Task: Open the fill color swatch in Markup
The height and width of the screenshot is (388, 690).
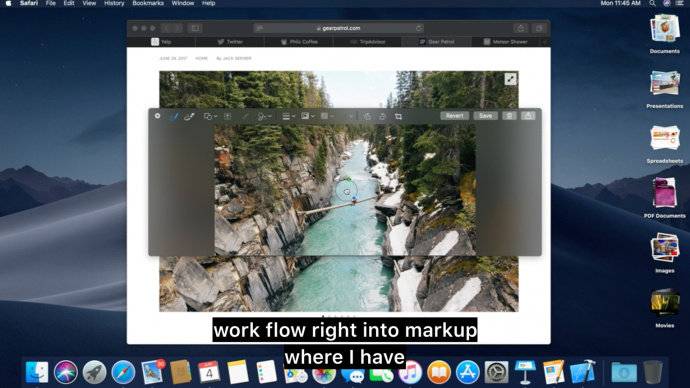Action: pyautogui.click(x=327, y=116)
